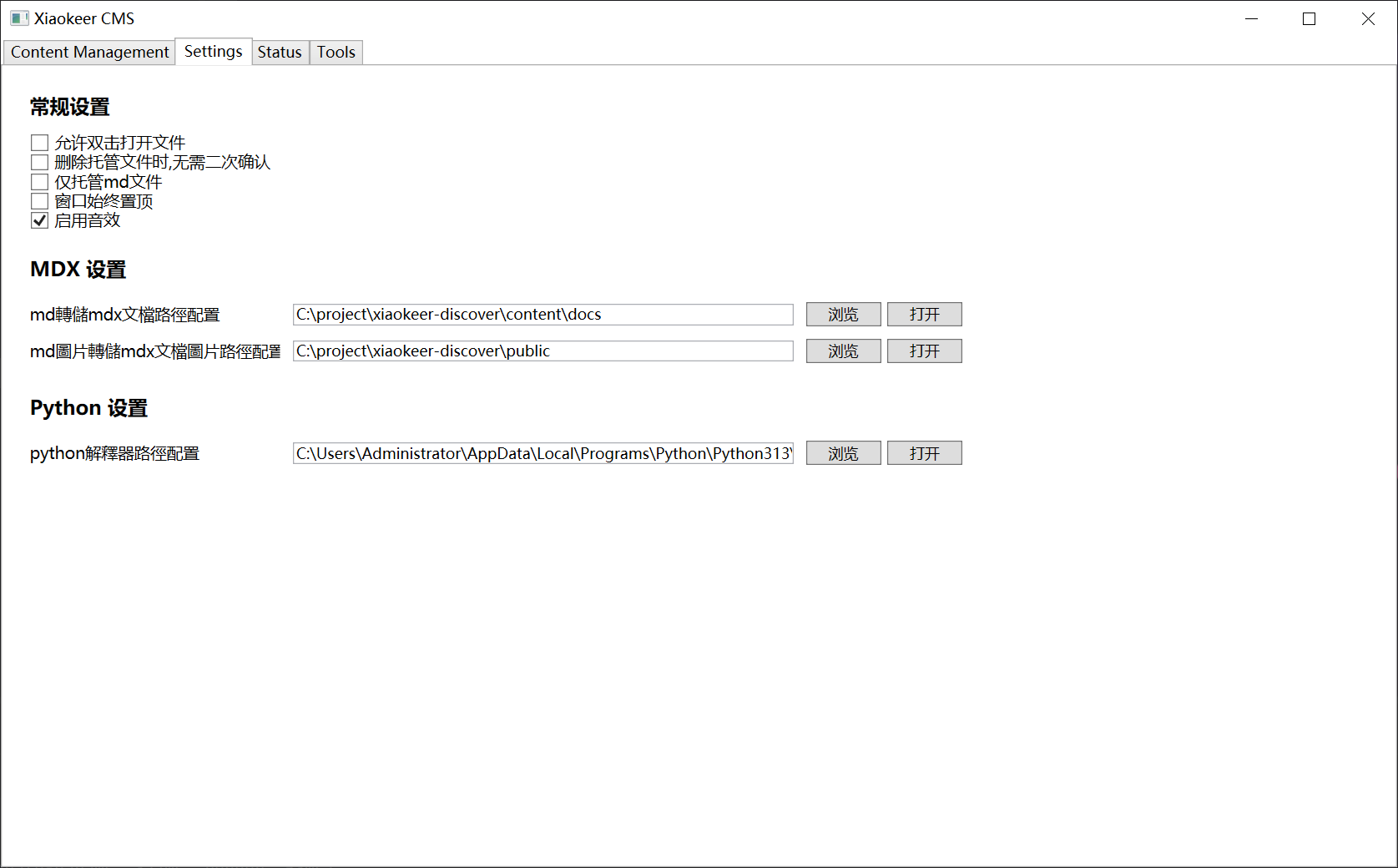Select the Settings tab
Viewport: 1398px width, 868px height.
[x=213, y=52]
